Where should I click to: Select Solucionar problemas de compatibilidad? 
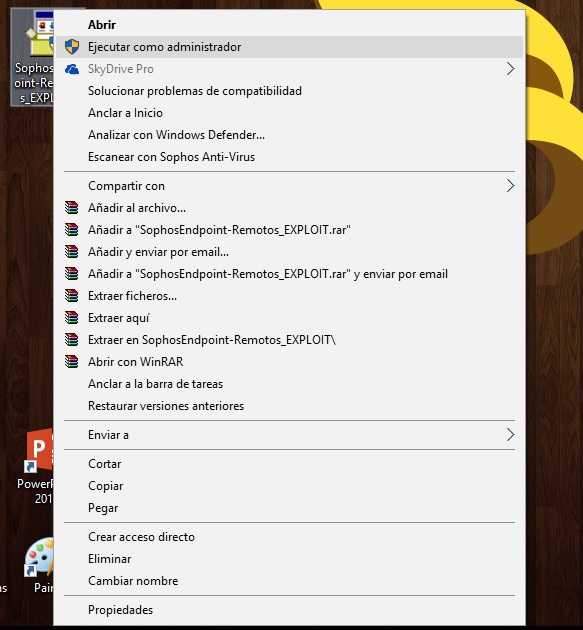click(289, 91)
